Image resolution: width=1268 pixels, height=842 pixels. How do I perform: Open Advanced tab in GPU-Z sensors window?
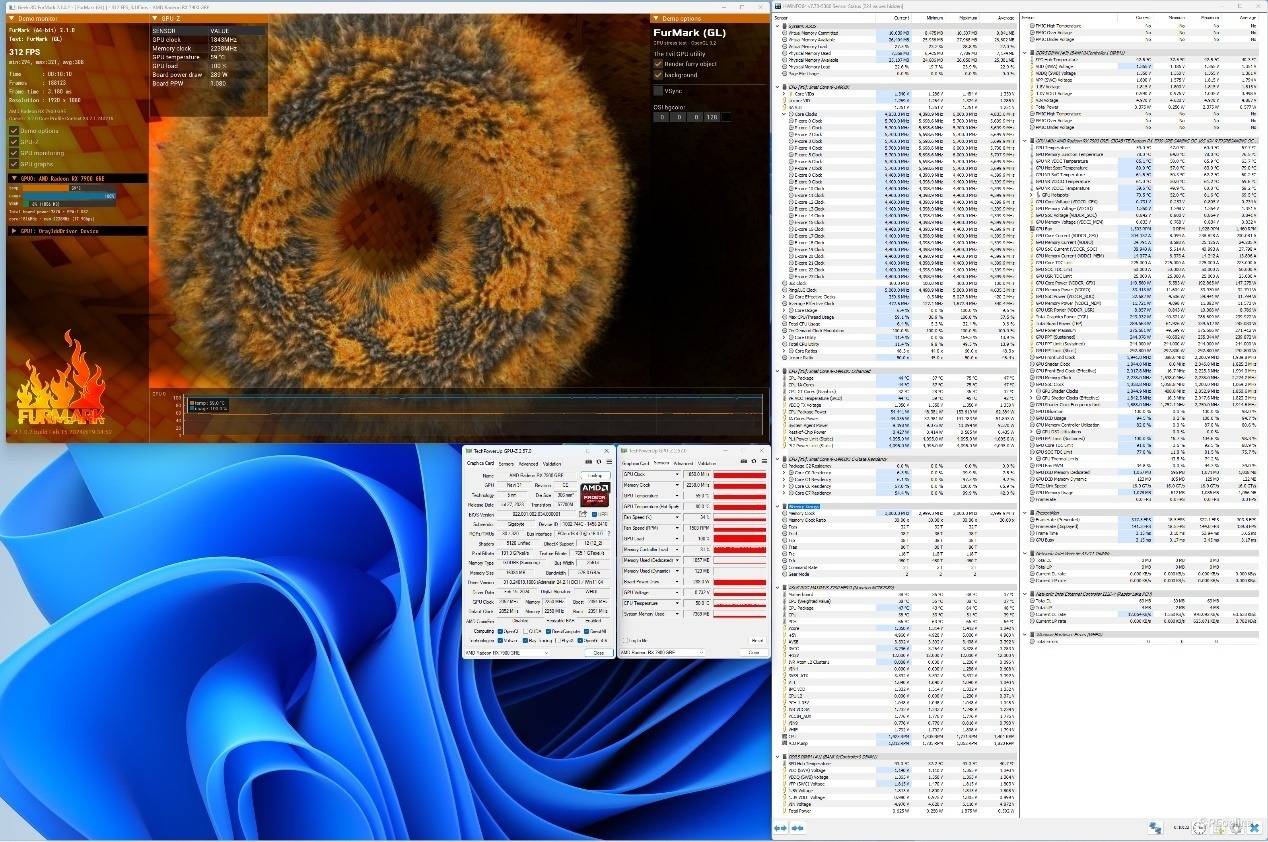pyautogui.click(x=684, y=463)
